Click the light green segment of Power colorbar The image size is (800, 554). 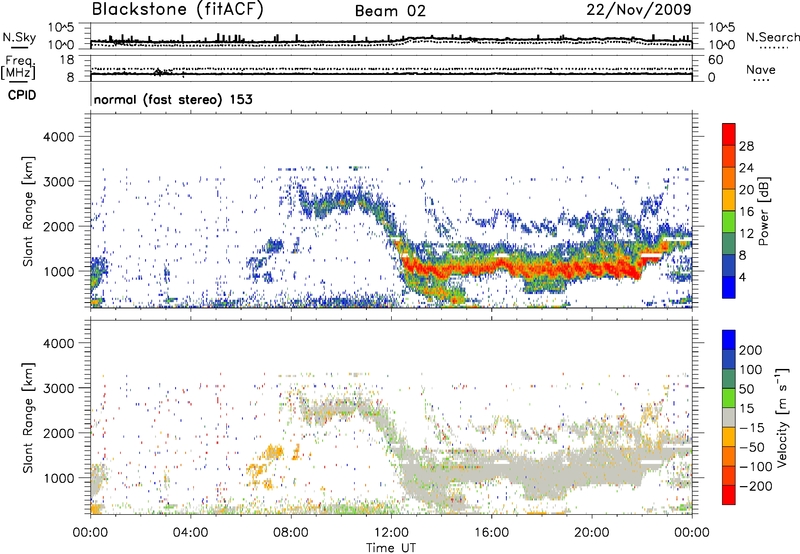[x=729, y=221]
